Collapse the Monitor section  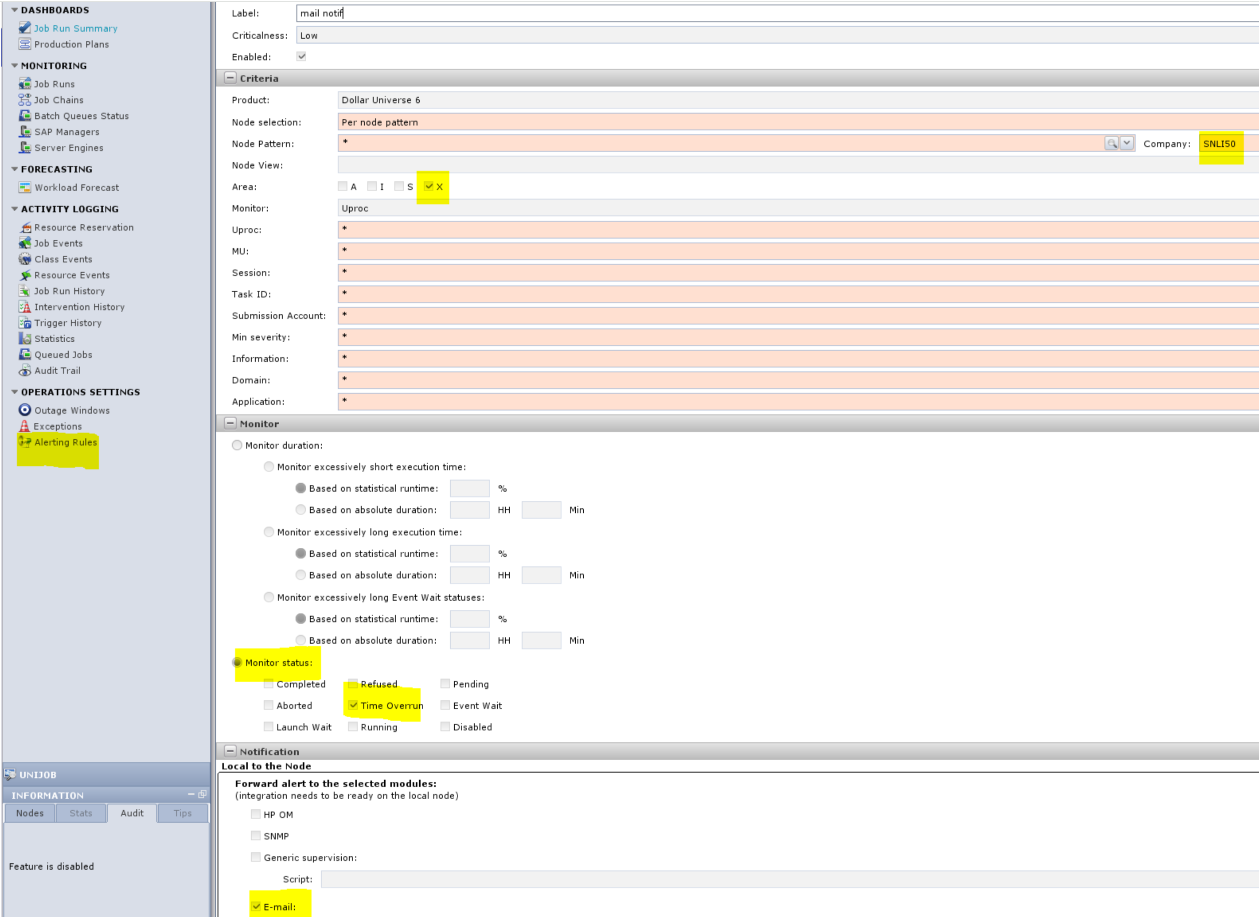[x=230, y=424]
